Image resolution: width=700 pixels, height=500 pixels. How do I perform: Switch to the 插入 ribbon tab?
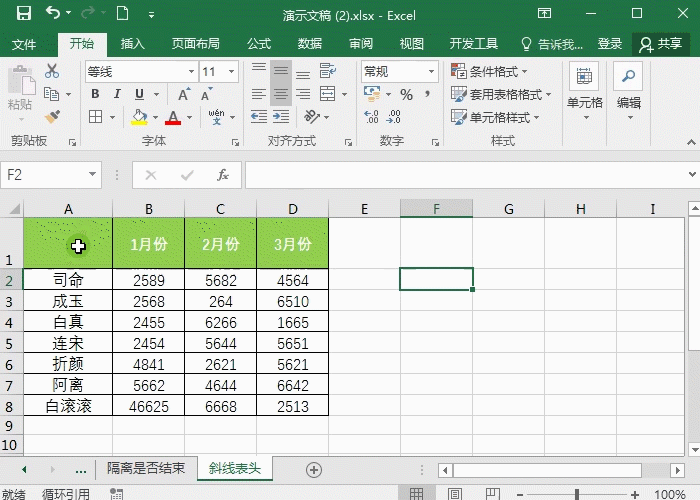133,44
